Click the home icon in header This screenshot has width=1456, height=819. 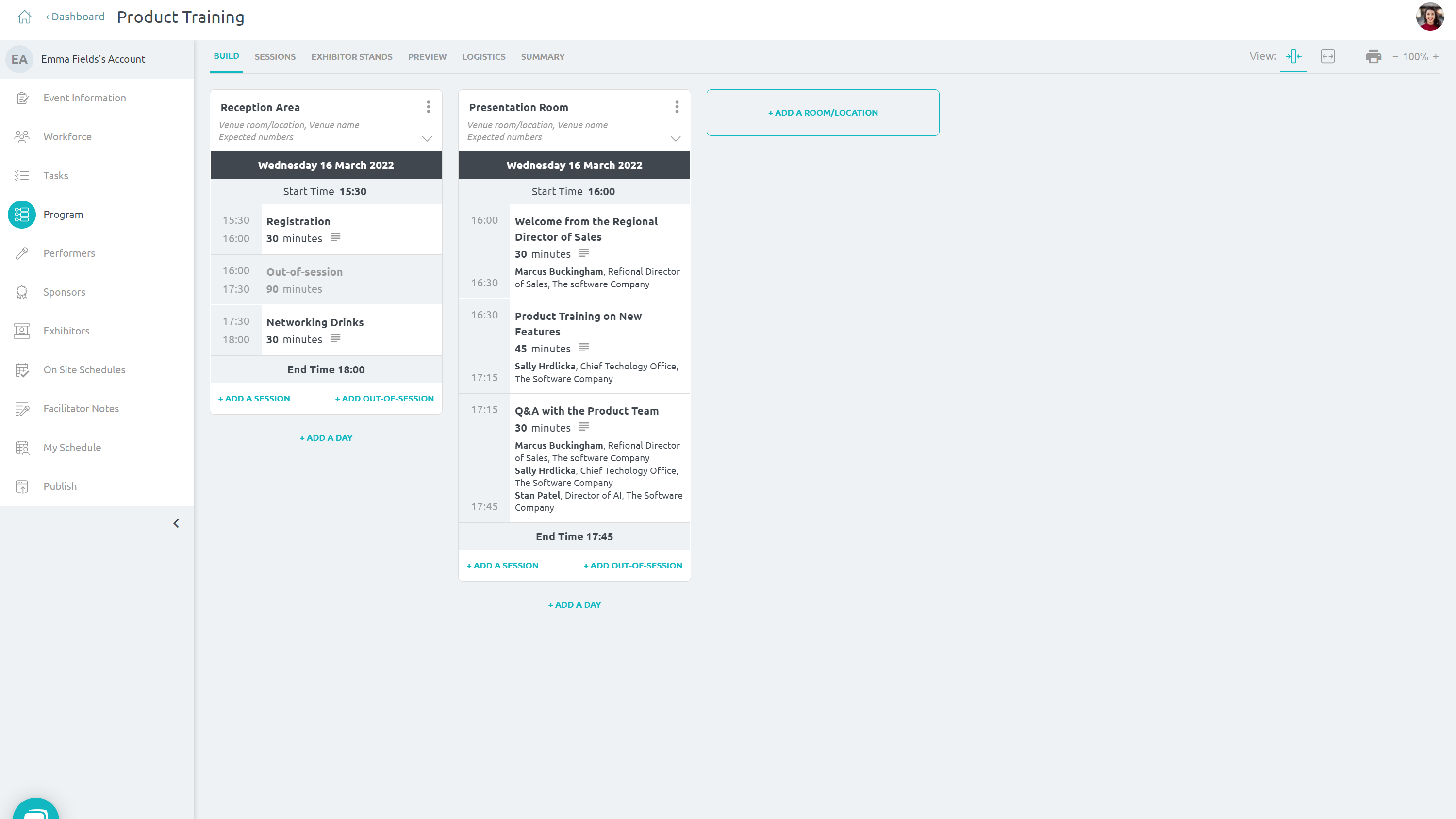(x=24, y=17)
